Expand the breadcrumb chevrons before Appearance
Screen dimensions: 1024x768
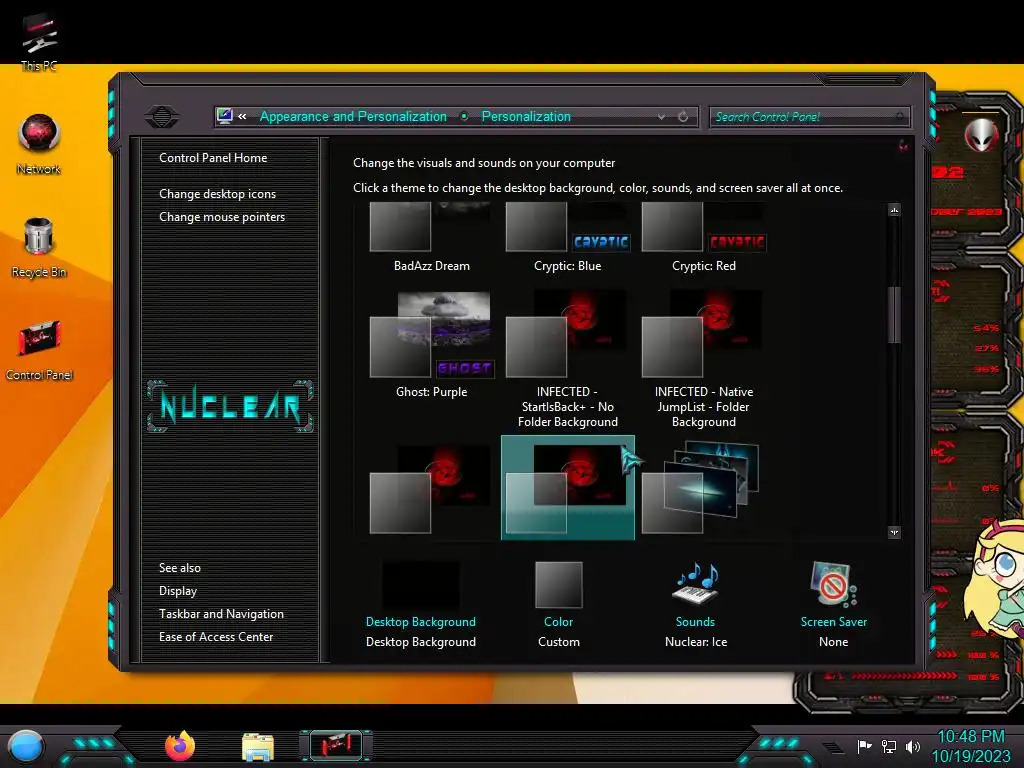click(242, 116)
